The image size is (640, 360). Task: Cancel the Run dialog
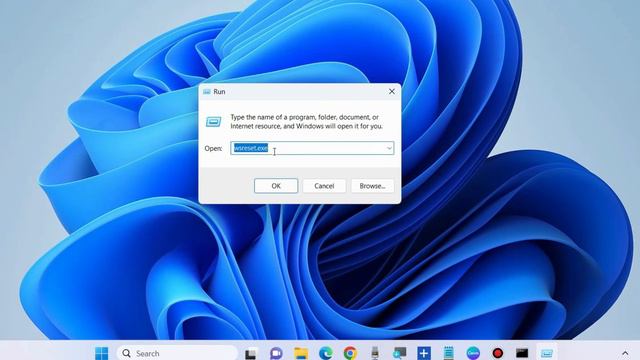point(324,186)
